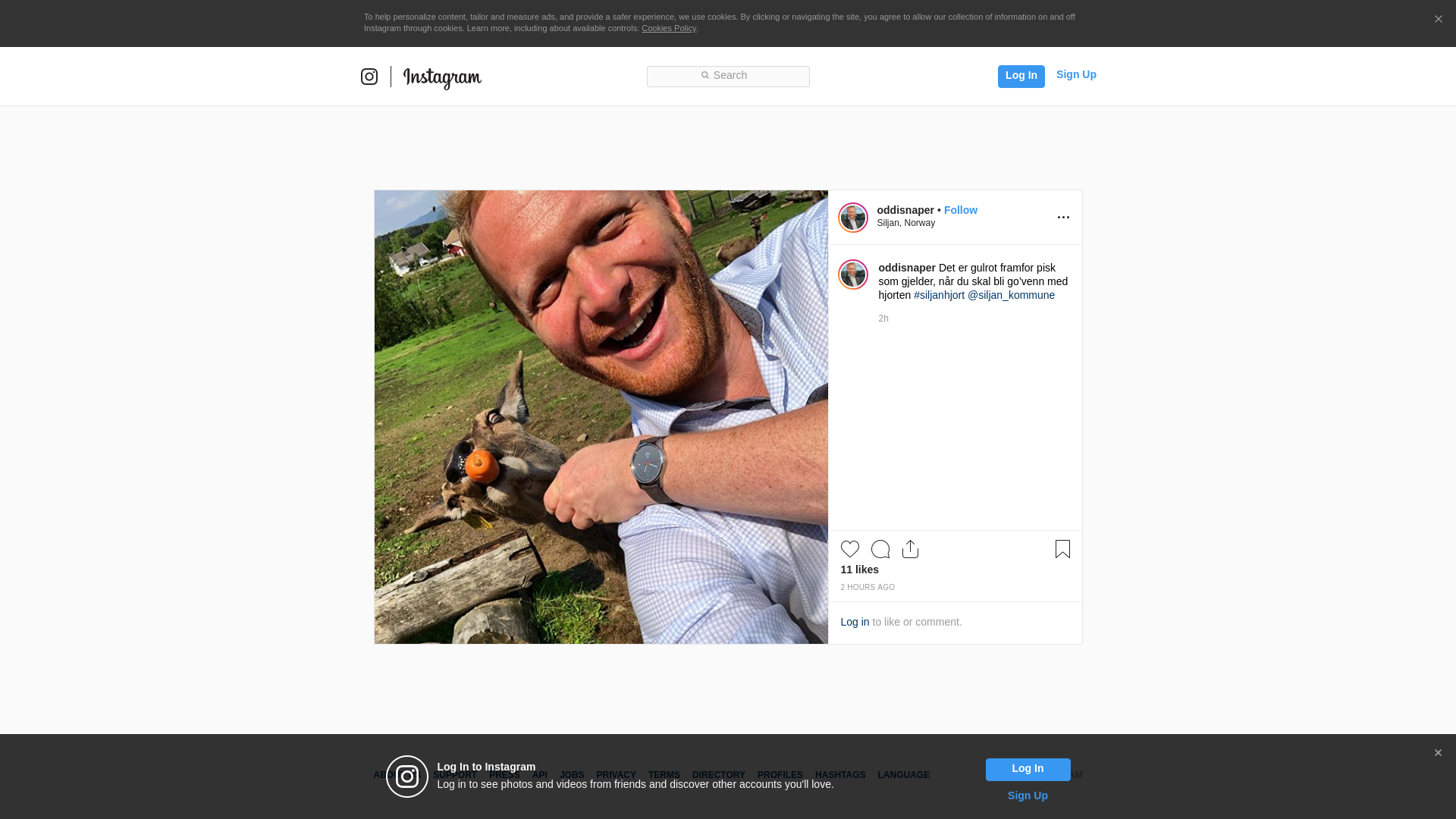This screenshot has height=819, width=1456.
Task: Visit the @silian_kommune mention
Action: tap(1011, 295)
